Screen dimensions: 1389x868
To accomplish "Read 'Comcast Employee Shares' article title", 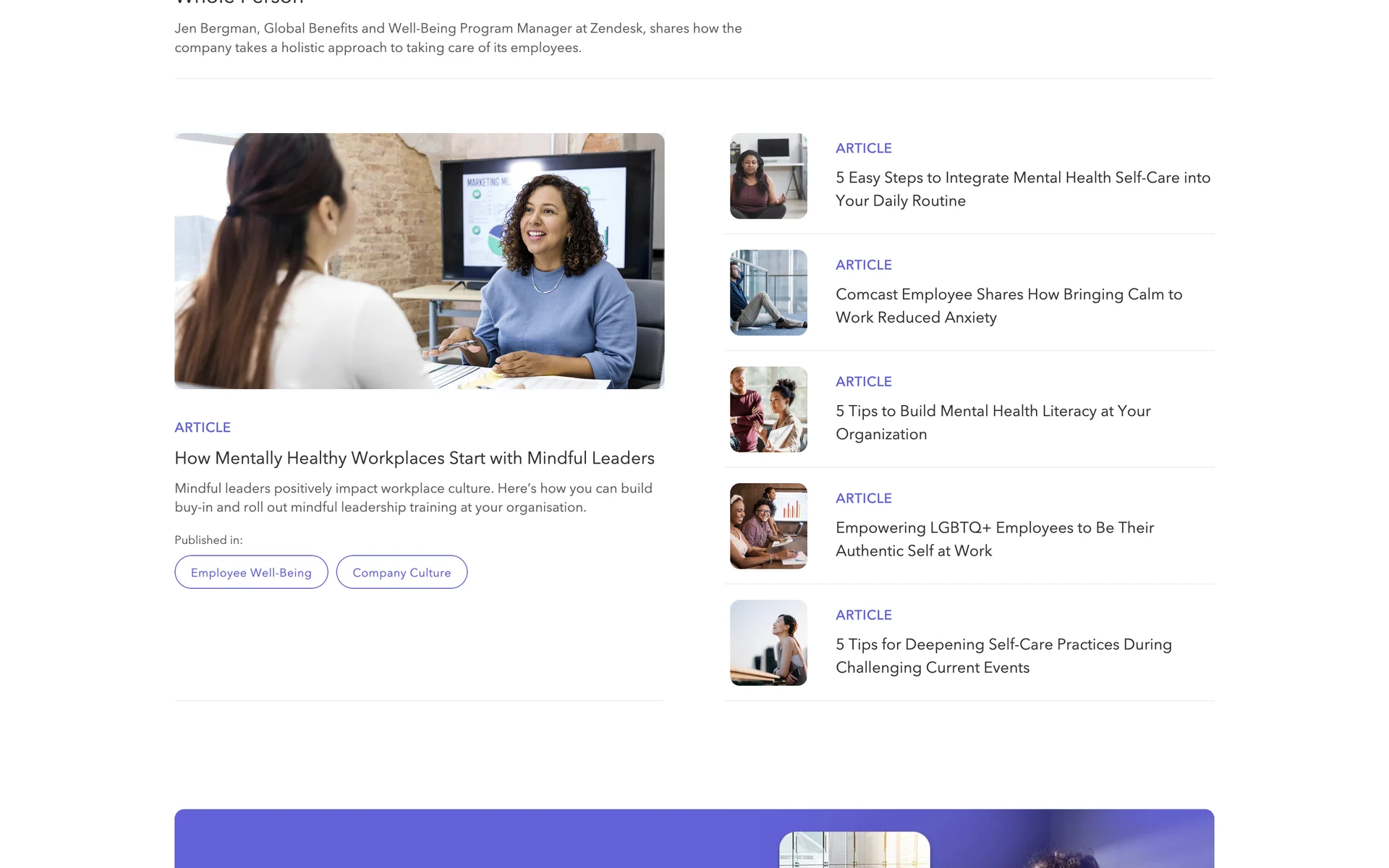I will [1008, 305].
